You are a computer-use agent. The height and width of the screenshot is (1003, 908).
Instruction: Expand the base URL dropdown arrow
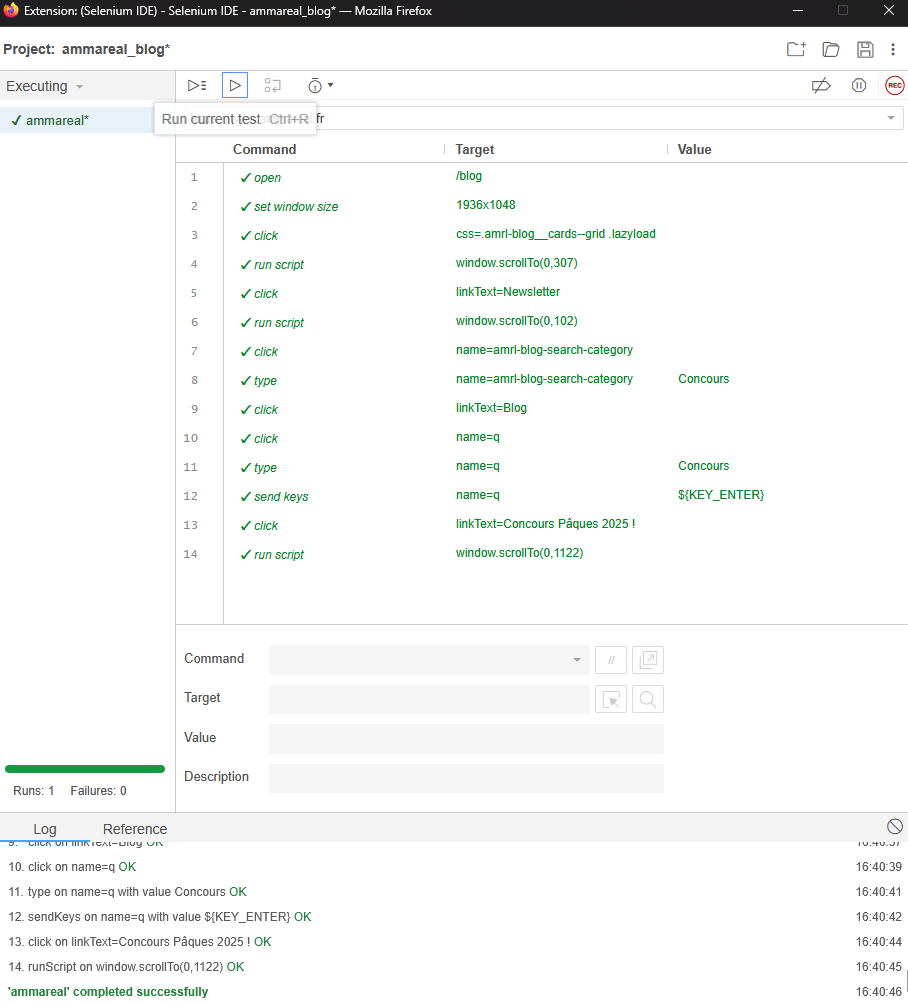890,119
